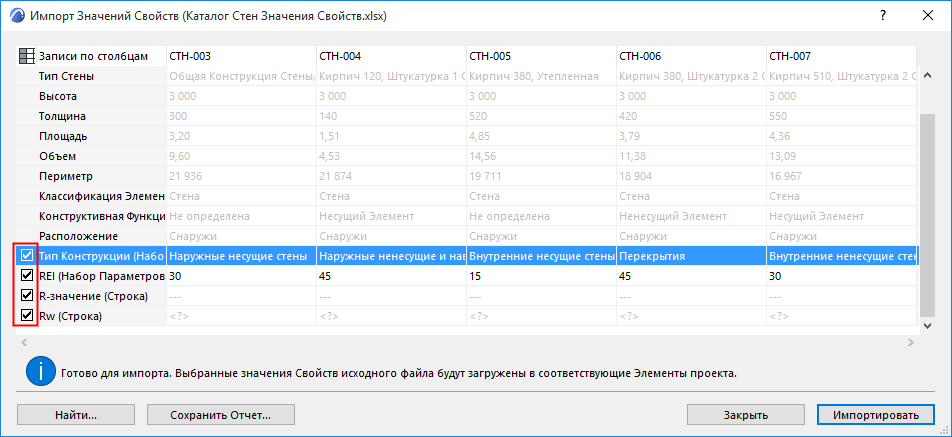Click the records-by-columns table grid icon
The height and width of the screenshot is (437, 952).
click(x=27, y=56)
